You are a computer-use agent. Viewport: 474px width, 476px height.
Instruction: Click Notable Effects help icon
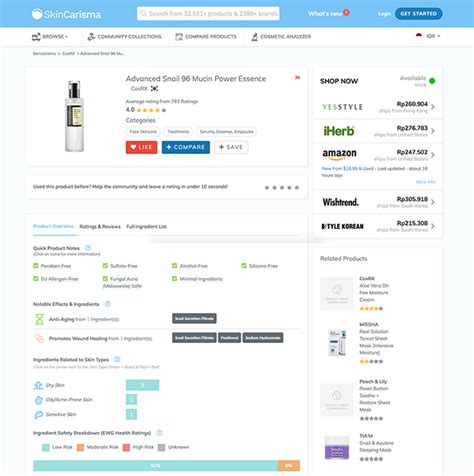(x=108, y=304)
